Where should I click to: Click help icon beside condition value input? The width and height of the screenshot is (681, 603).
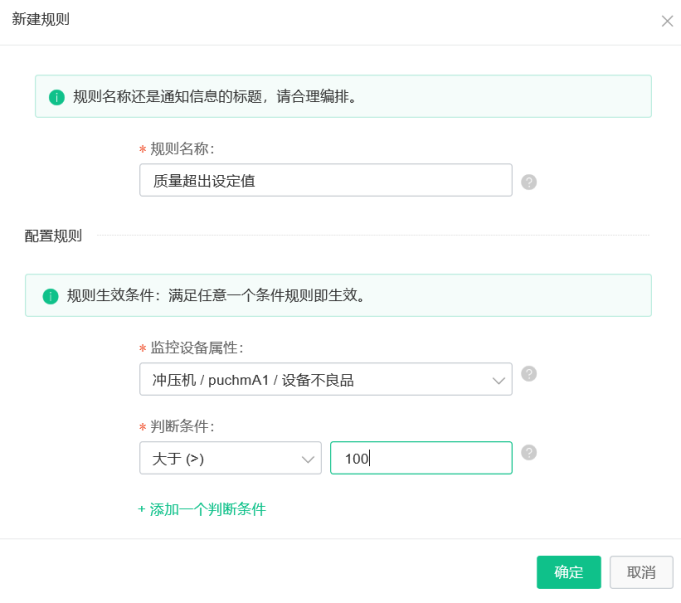529,453
